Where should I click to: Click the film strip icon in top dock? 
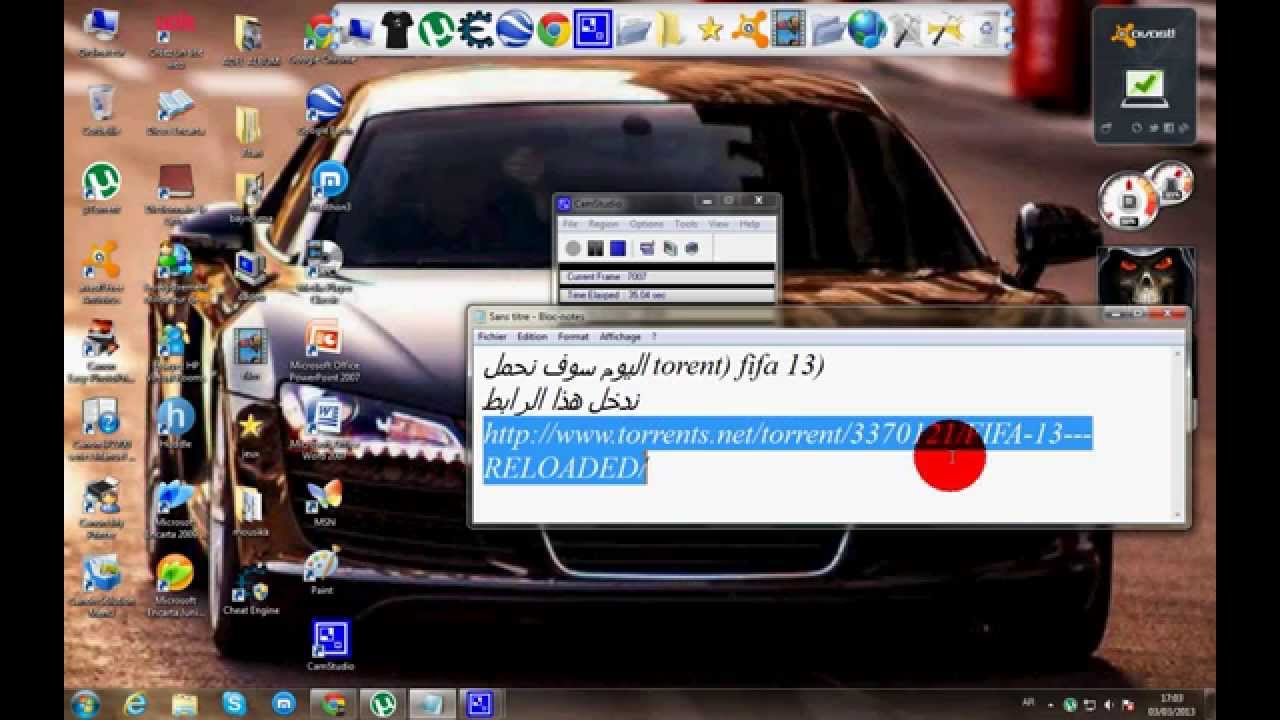click(789, 29)
